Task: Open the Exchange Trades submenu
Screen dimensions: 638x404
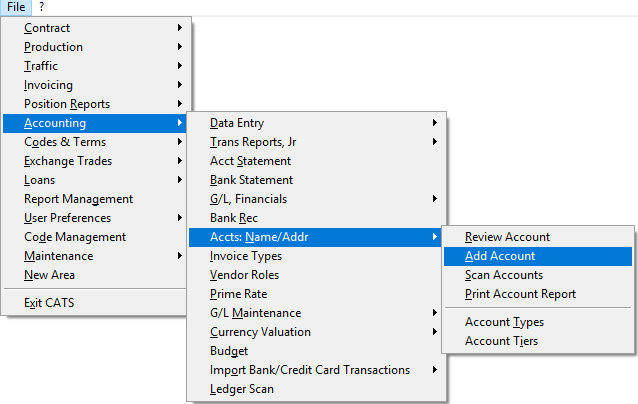Action: point(95,161)
